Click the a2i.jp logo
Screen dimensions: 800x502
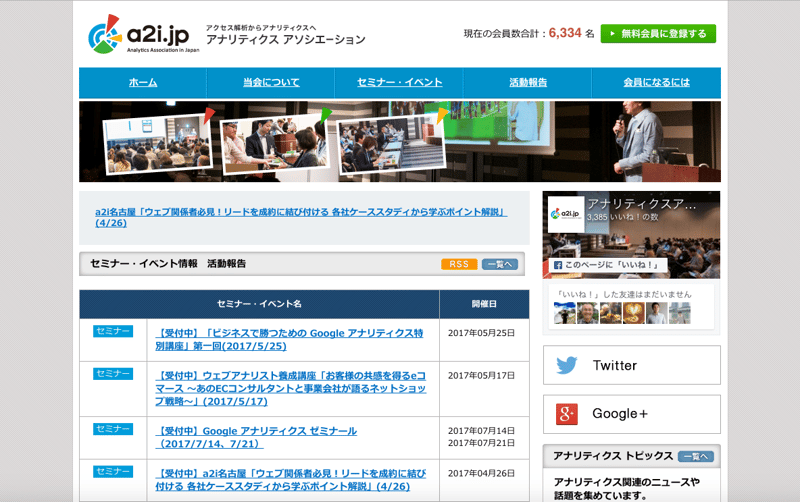143,34
